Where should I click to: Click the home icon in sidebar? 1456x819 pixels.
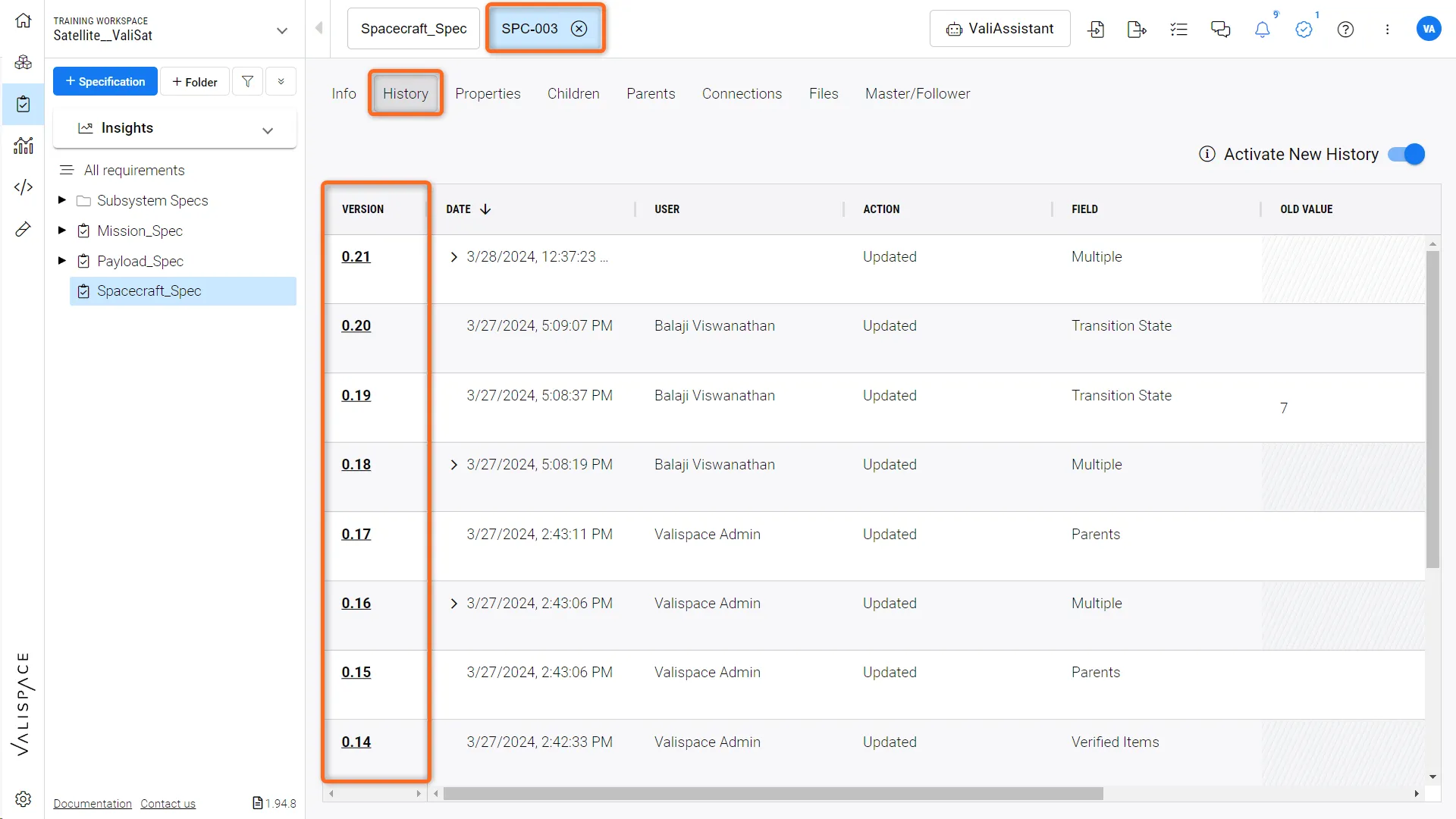tap(24, 20)
